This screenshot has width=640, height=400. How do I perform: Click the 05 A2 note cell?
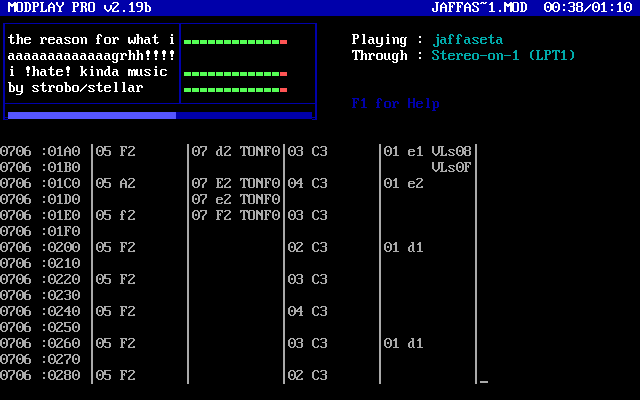tap(116, 184)
